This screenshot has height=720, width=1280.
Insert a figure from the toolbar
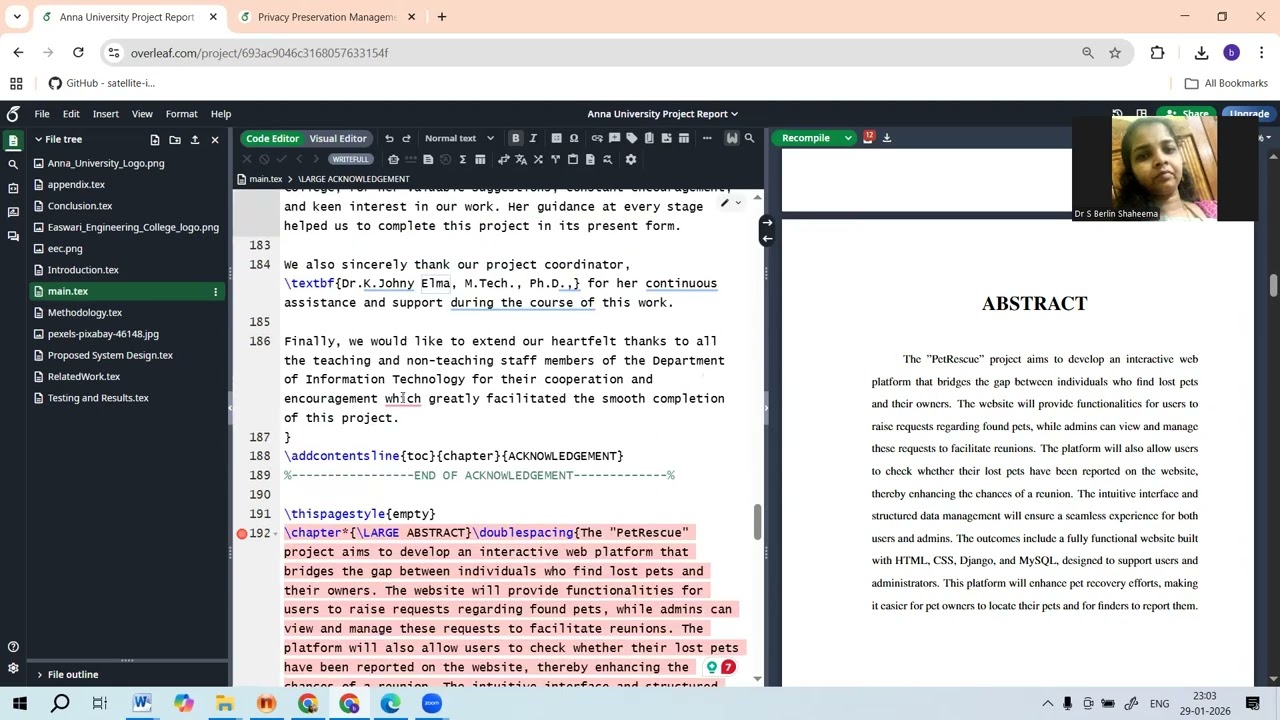pos(666,138)
